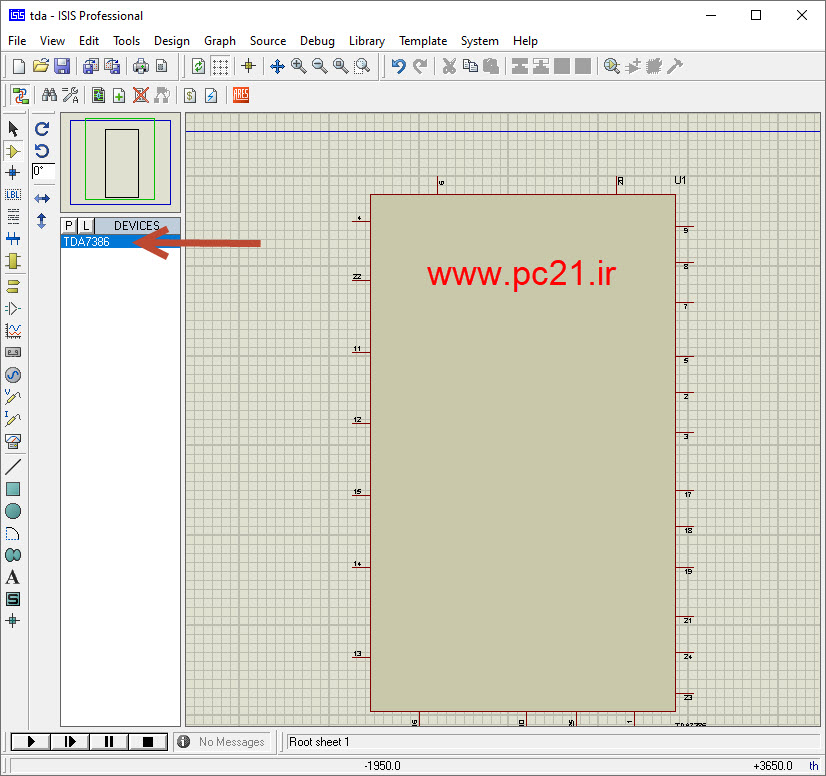Click the 'L' library manager button

(x=86, y=225)
